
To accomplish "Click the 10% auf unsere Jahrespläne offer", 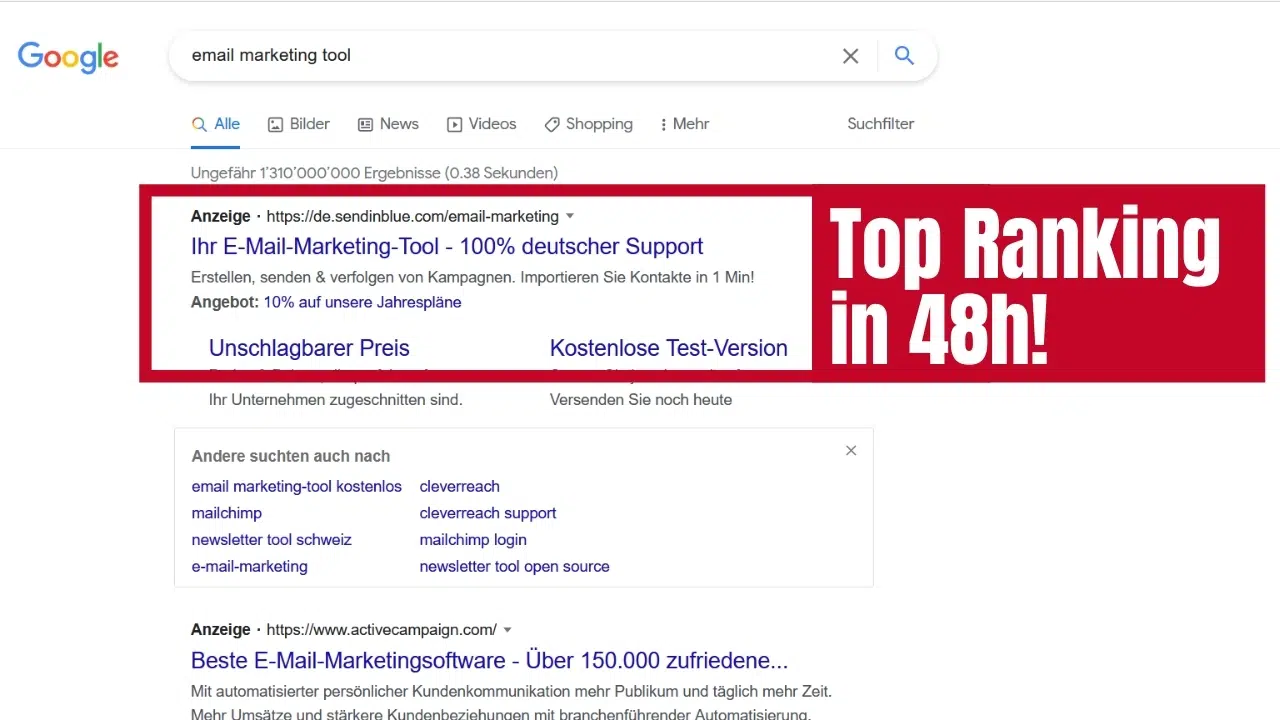I will (x=362, y=302).
